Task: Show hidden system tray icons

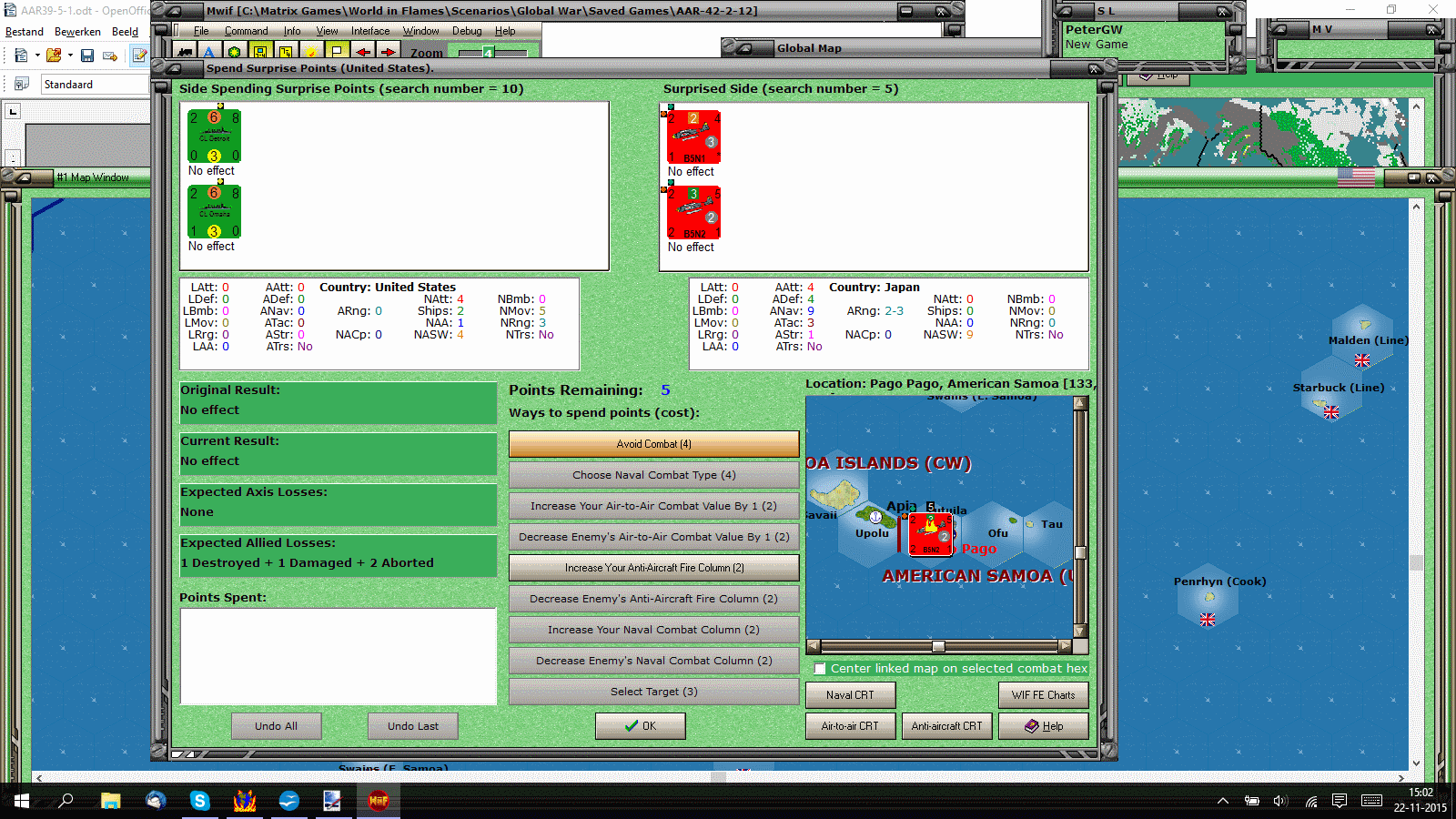Action: pos(1223,801)
